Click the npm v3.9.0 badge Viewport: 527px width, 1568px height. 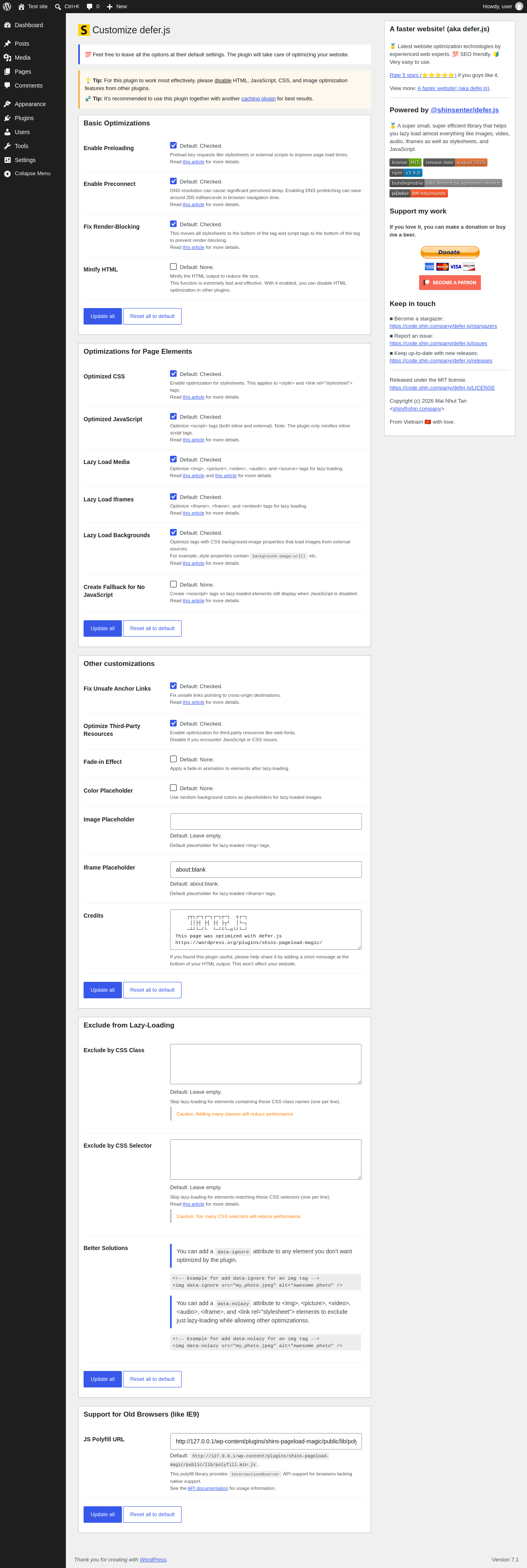point(406,173)
